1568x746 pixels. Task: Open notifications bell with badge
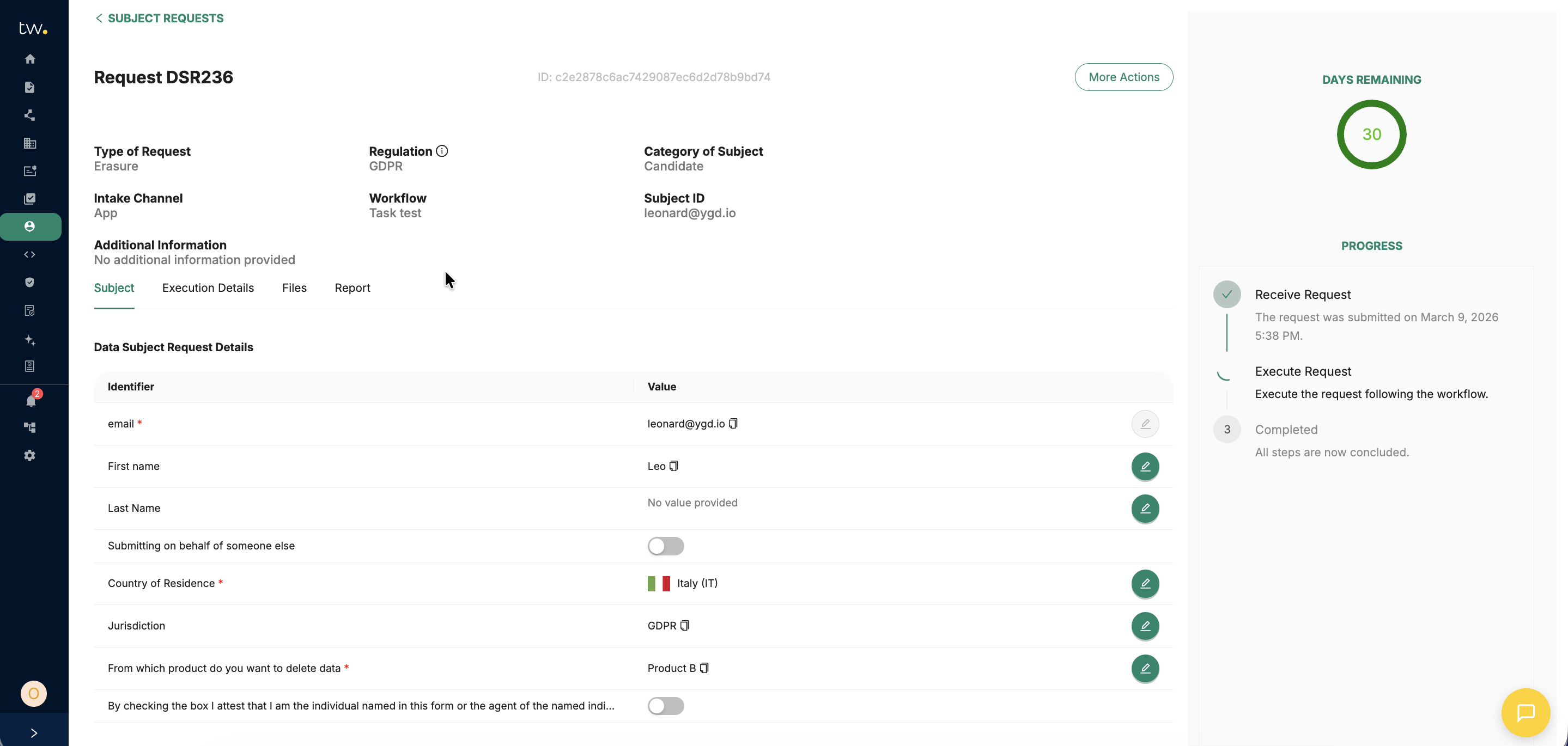point(31,400)
